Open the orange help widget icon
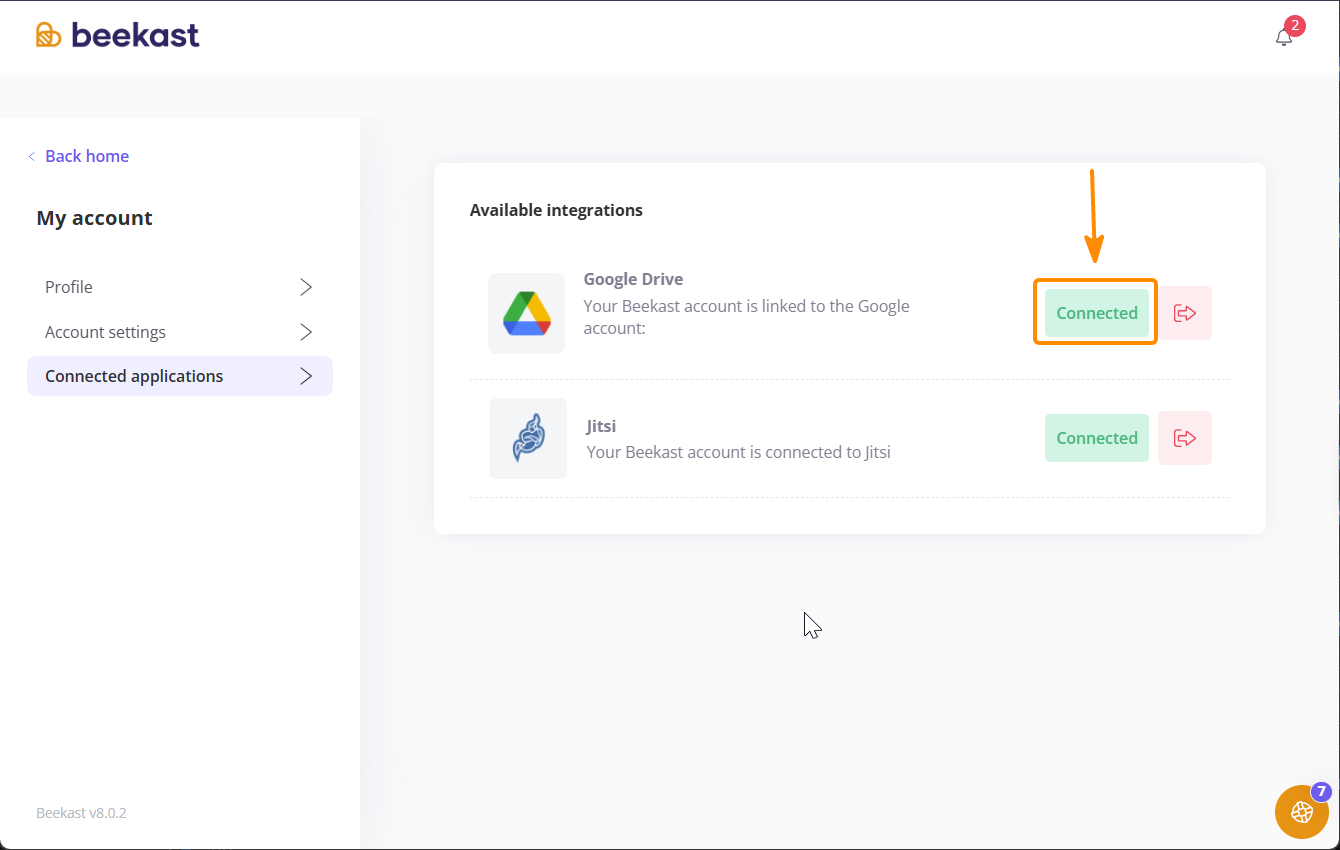 click(x=1301, y=811)
